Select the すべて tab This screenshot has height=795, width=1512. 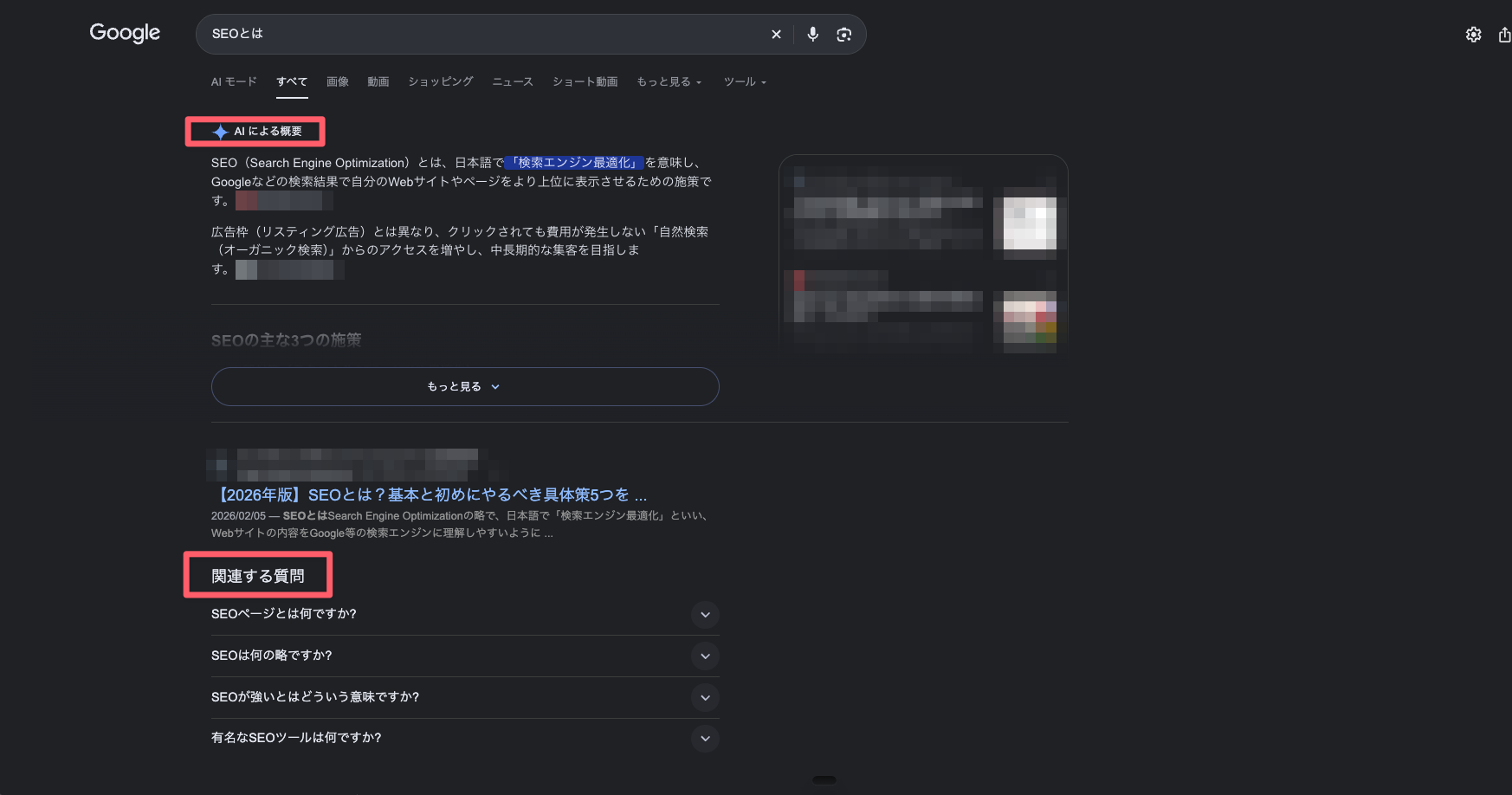click(292, 81)
